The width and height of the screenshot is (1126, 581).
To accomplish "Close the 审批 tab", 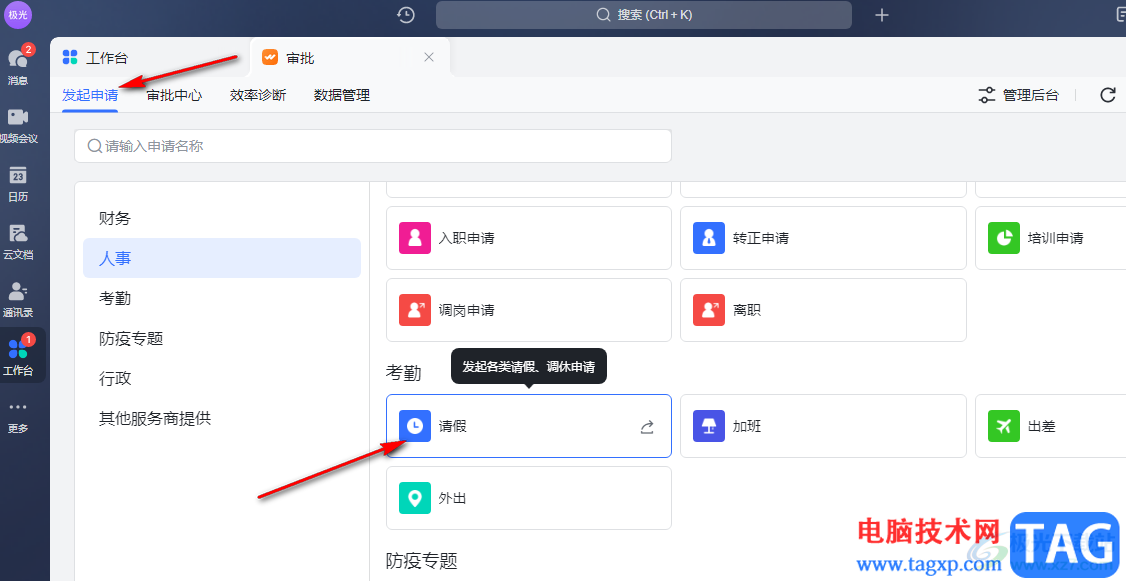I will pos(429,57).
